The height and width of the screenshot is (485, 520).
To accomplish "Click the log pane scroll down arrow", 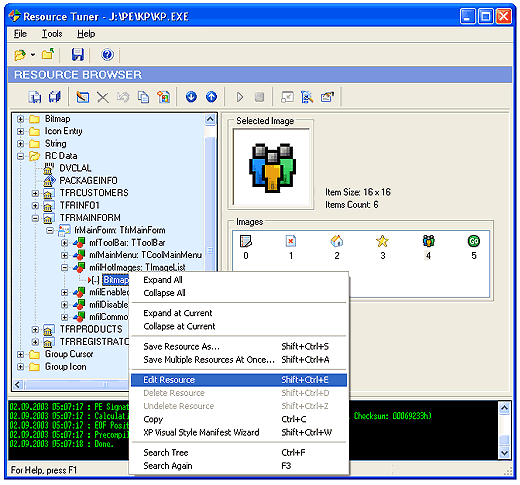I will tap(504, 453).
